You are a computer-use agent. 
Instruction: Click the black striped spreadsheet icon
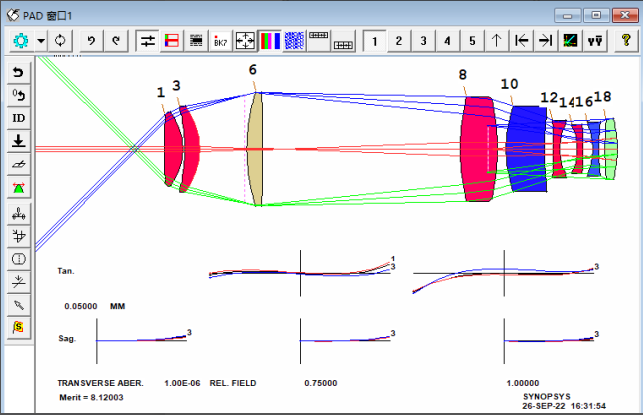[x=196, y=41]
